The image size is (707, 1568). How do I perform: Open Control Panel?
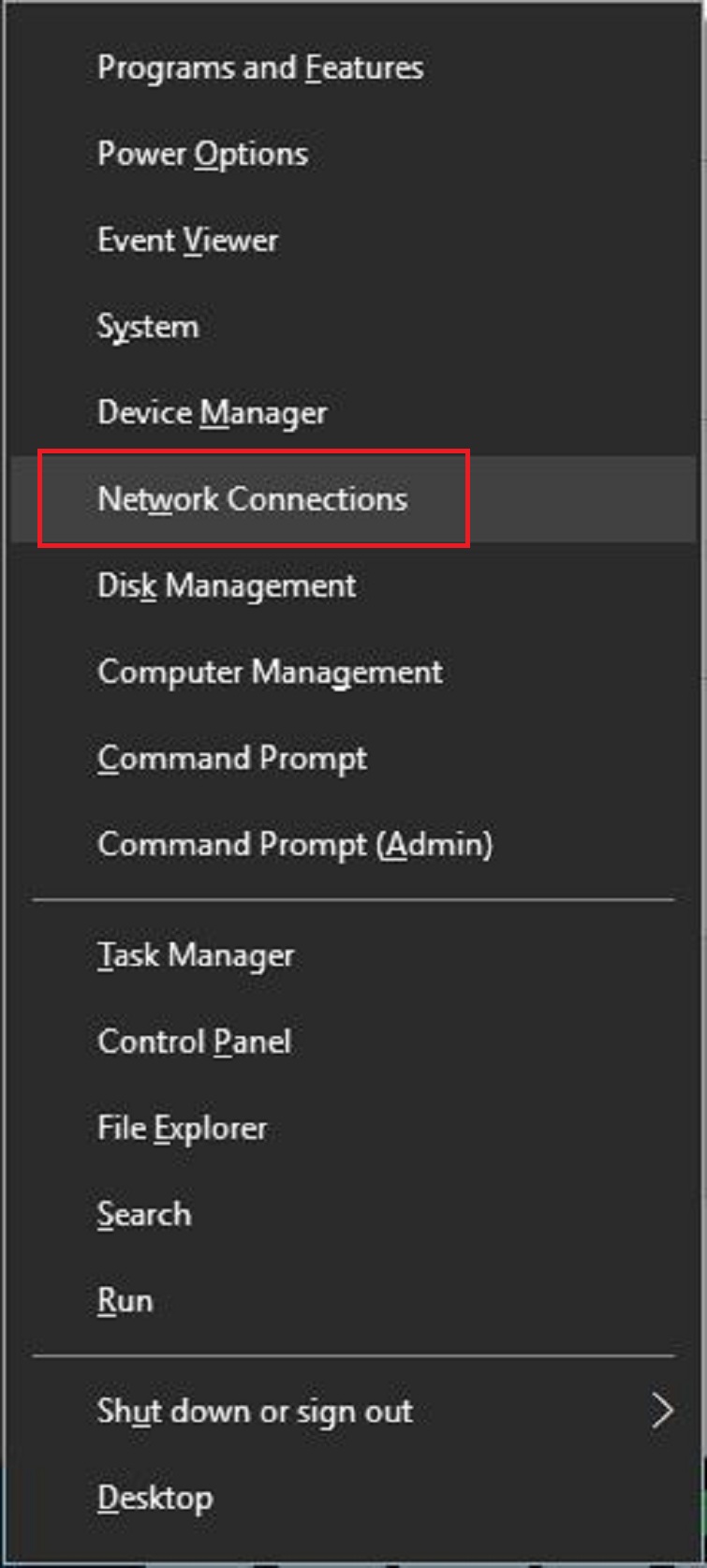tap(194, 1042)
